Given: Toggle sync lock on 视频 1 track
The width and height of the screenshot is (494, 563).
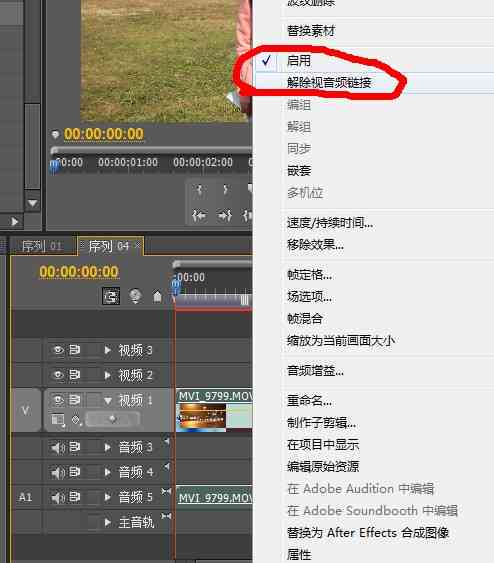Looking at the screenshot, I should tap(75, 399).
